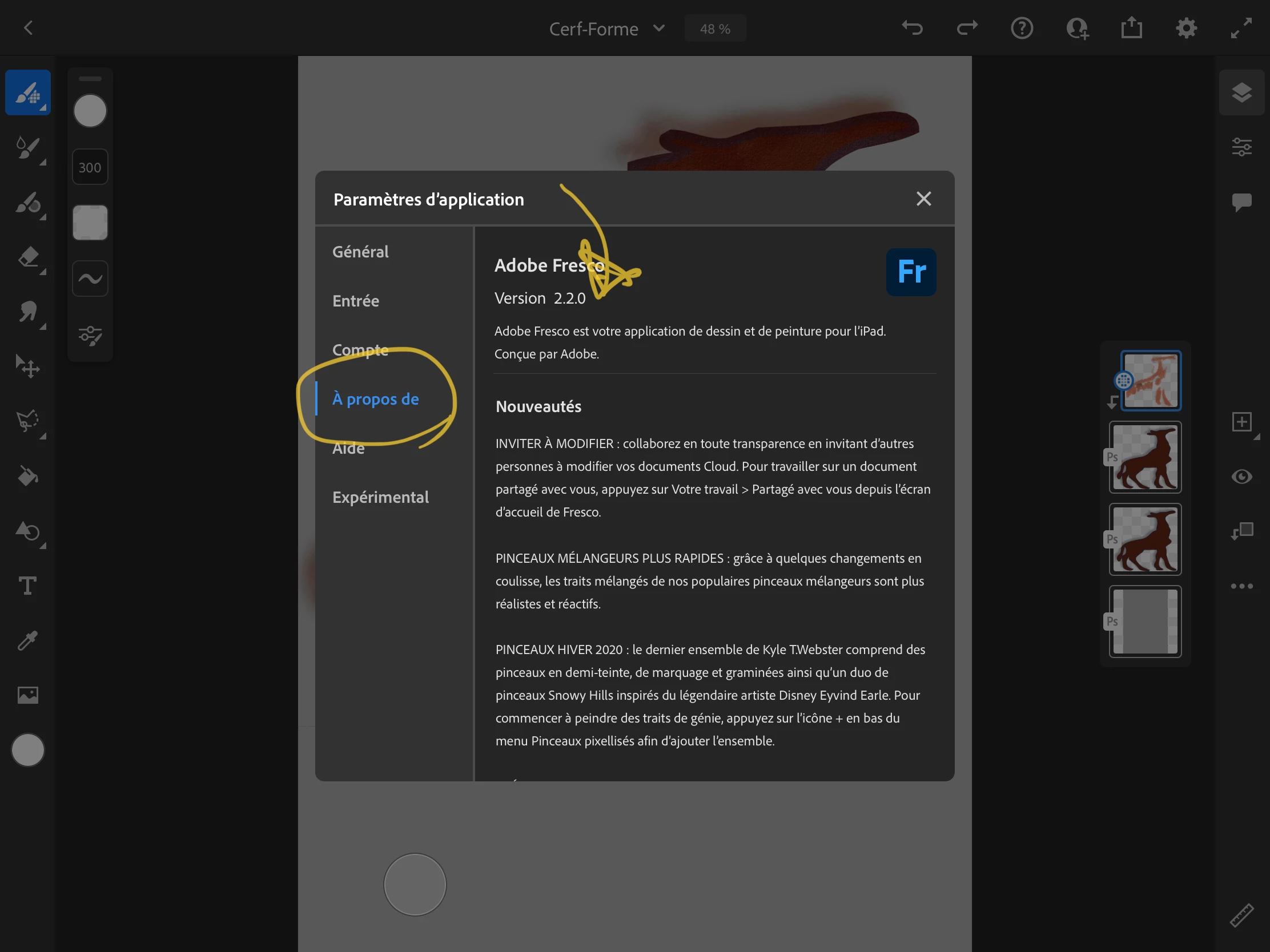1270x952 pixels.
Task: Open the Expérimental settings tab
Action: (380, 497)
